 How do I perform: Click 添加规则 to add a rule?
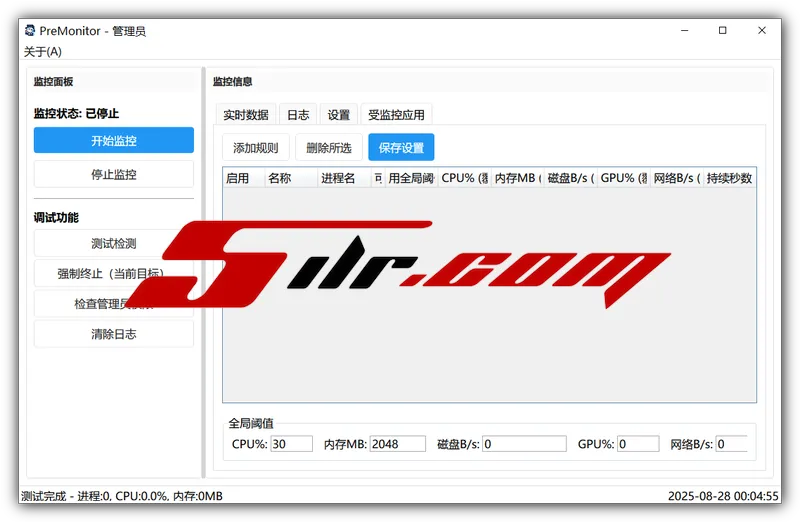[x=256, y=147]
